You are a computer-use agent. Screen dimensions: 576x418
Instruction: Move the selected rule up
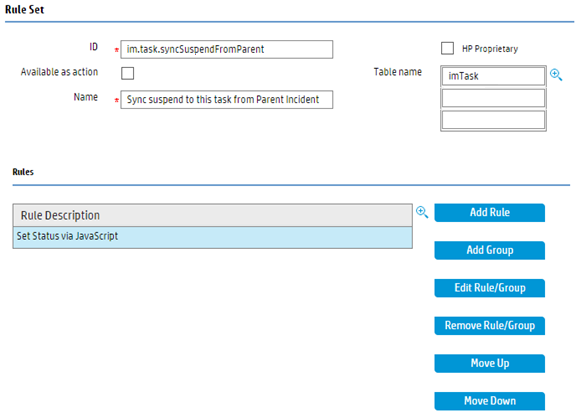[489, 364]
